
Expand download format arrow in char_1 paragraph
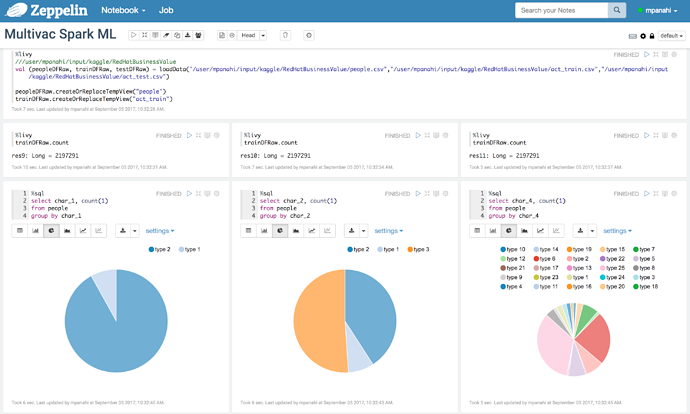click(135, 231)
